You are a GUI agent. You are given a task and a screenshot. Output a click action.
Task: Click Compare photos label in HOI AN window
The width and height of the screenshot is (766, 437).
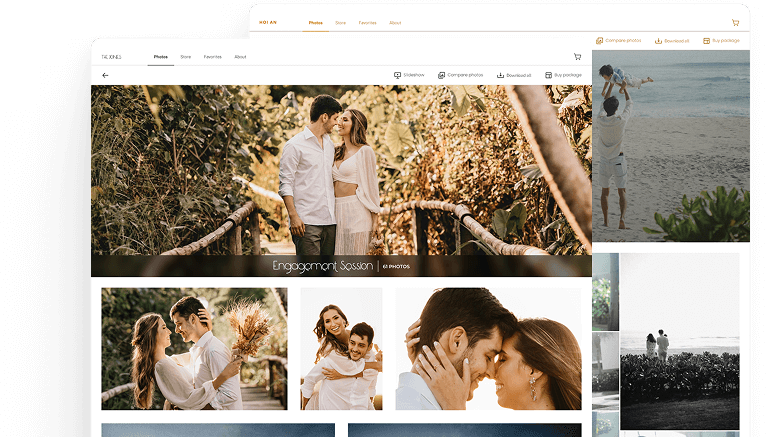[x=623, y=41]
